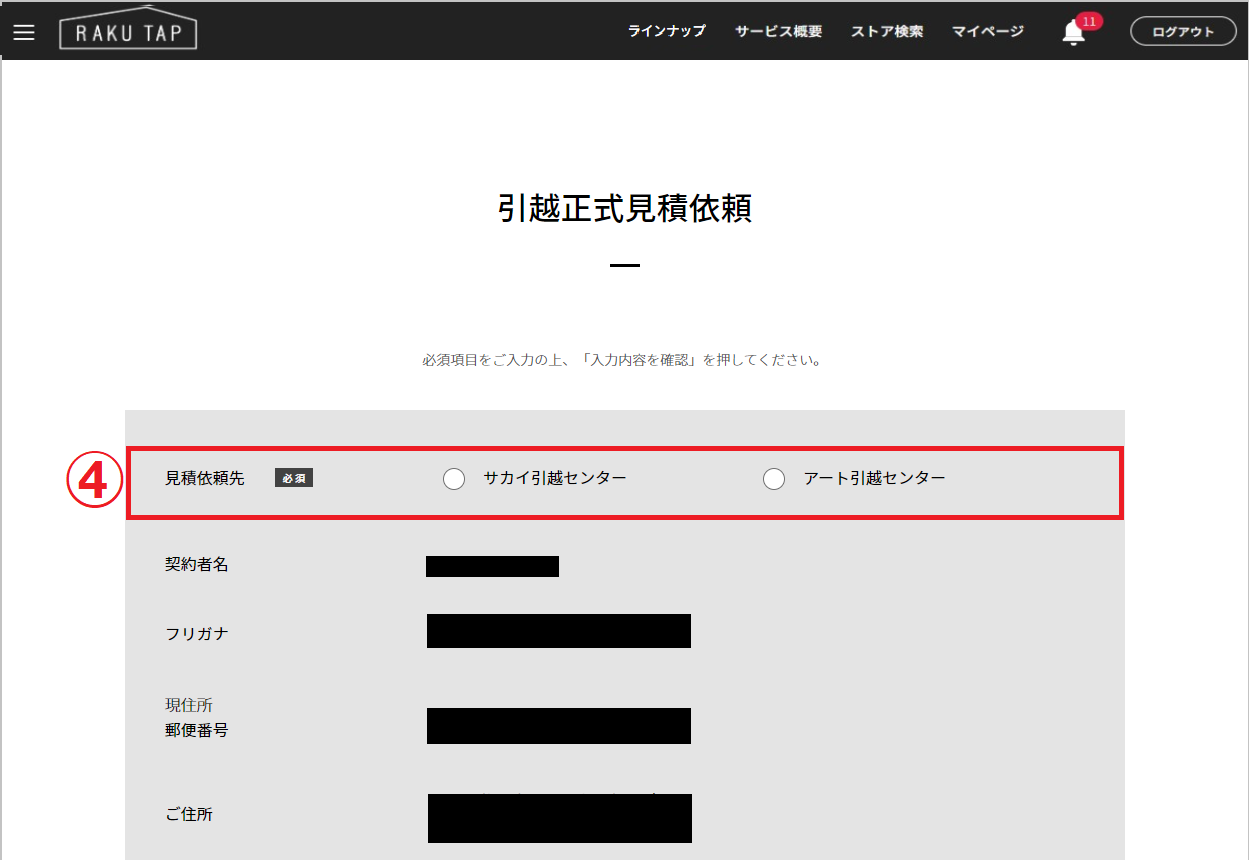Click the フリガナ label
Viewport: 1249px width, 860px height.
point(197,633)
